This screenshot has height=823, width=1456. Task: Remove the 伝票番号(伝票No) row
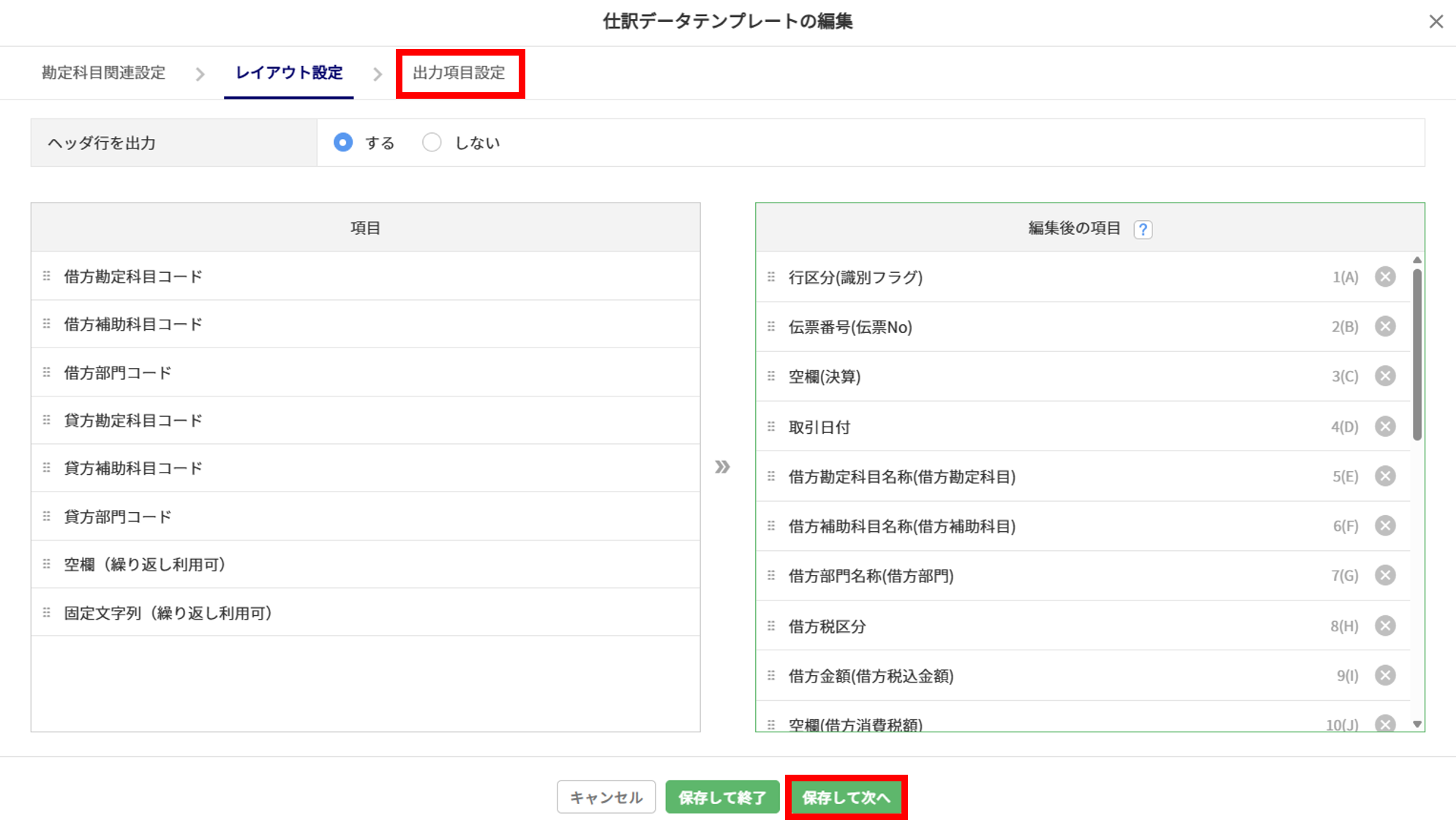click(1384, 326)
